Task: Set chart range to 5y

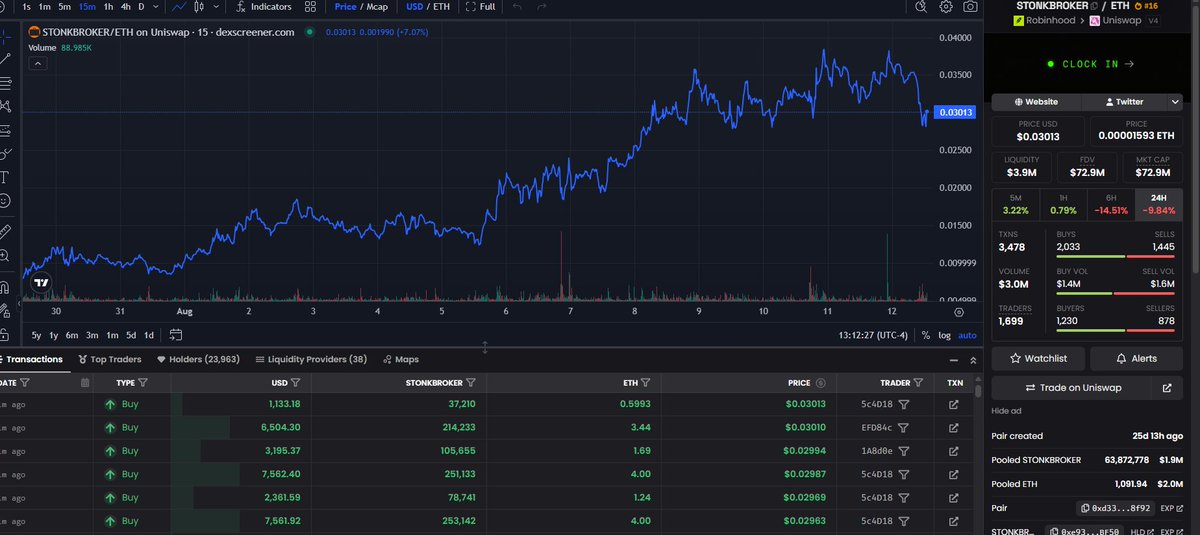Action: click(36, 335)
